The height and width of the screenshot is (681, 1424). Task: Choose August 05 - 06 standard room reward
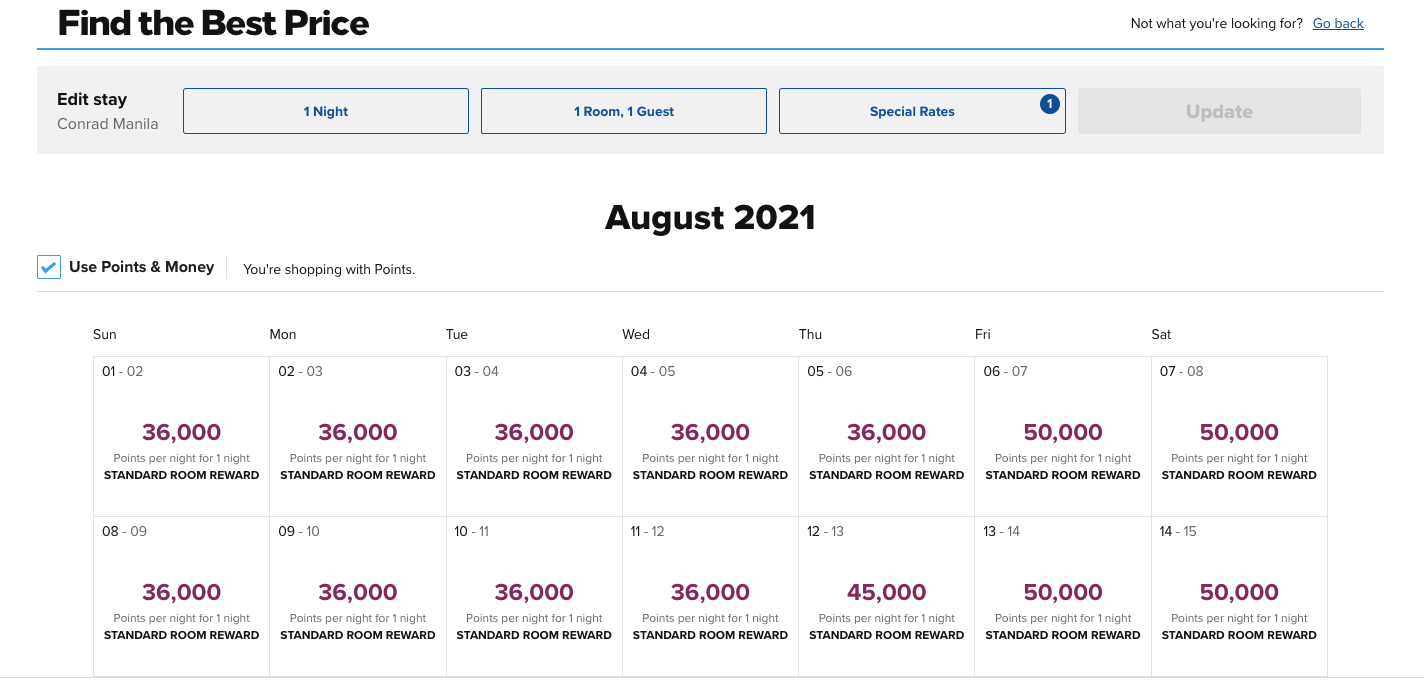pyautogui.click(x=887, y=436)
